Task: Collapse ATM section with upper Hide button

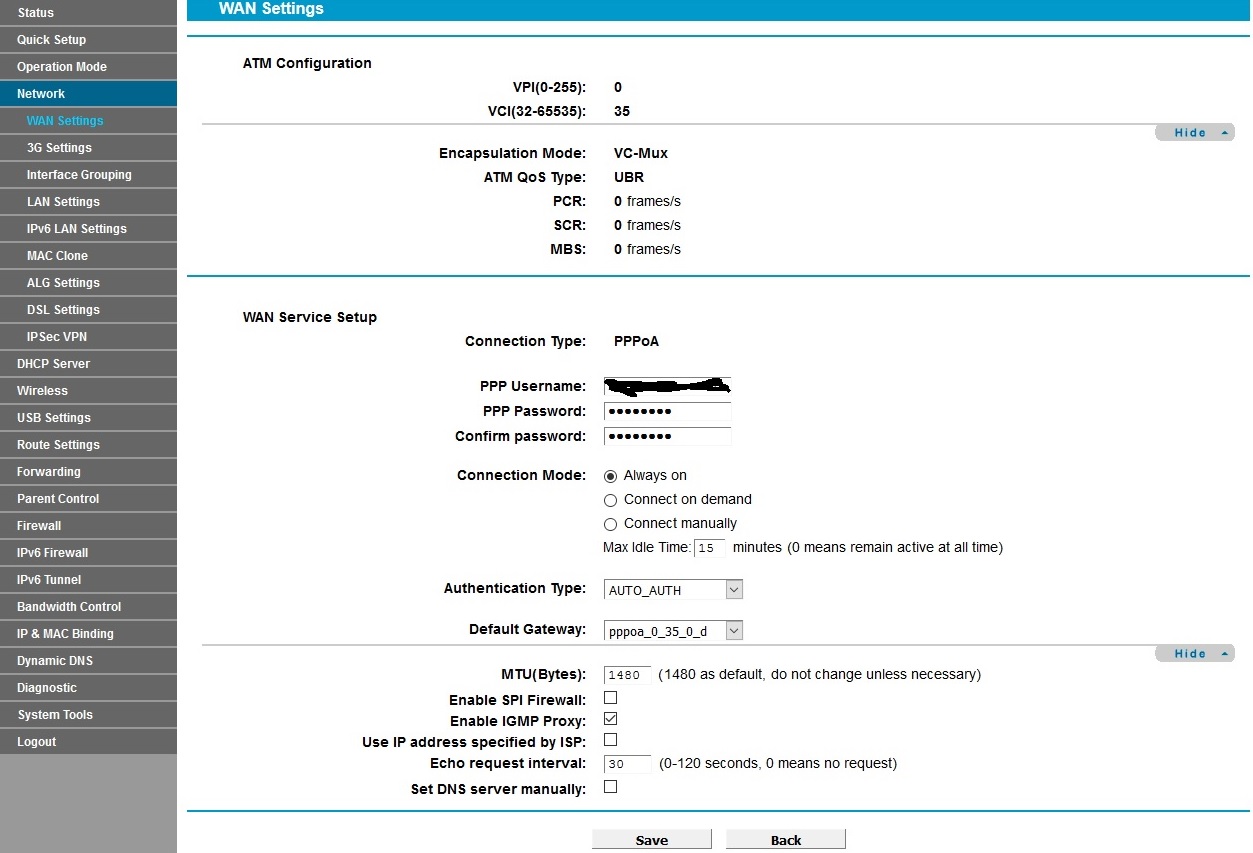Action: 1194,133
